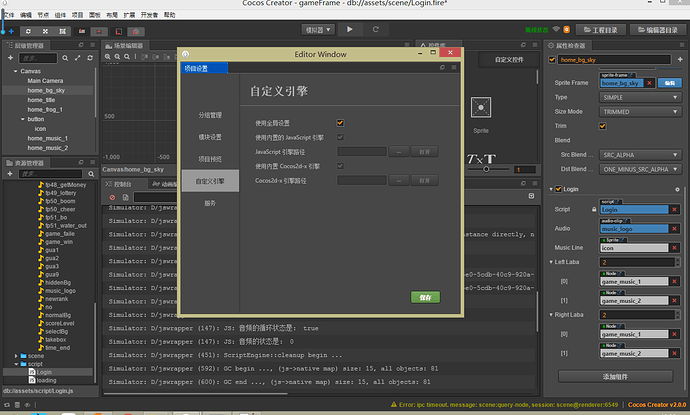This screenshot has width=690, height=415.
Task: Pop out Editor Window project settings panel
Action: (442, 67)
